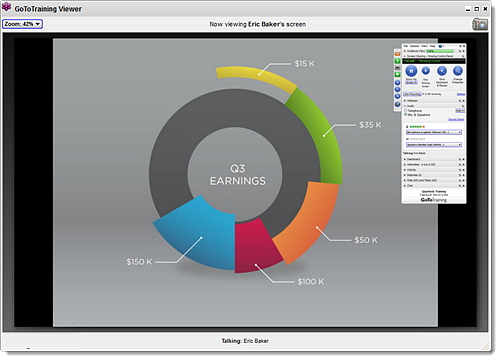Image resolution: width=500 pixels, height=360 pixels.
Task: Click the Stop Showing Screen button
Action: (426, 71)
